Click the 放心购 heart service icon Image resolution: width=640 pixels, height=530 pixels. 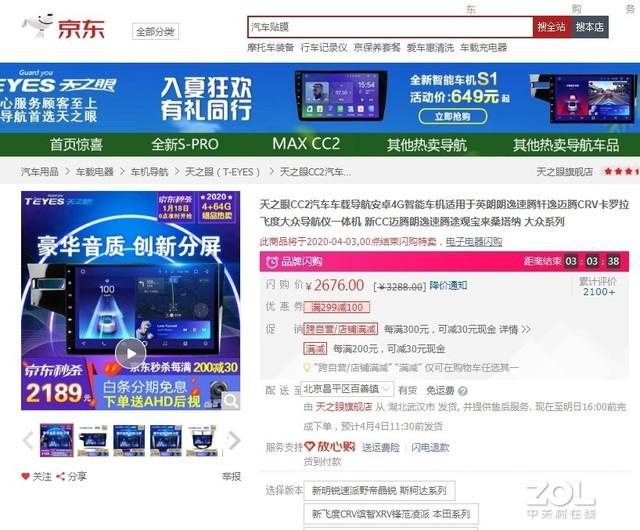(x=309, y=446)
